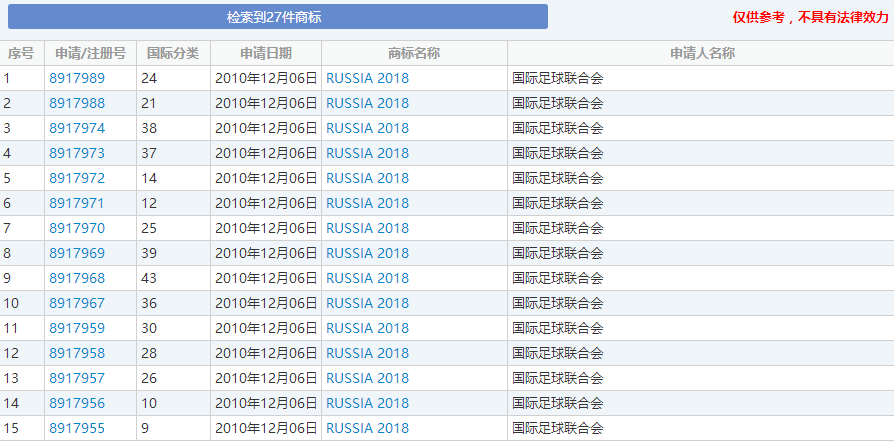Open RUSSIA 2018 trademark in row 4
Screen dimensions: 894x441
point(368,153)
